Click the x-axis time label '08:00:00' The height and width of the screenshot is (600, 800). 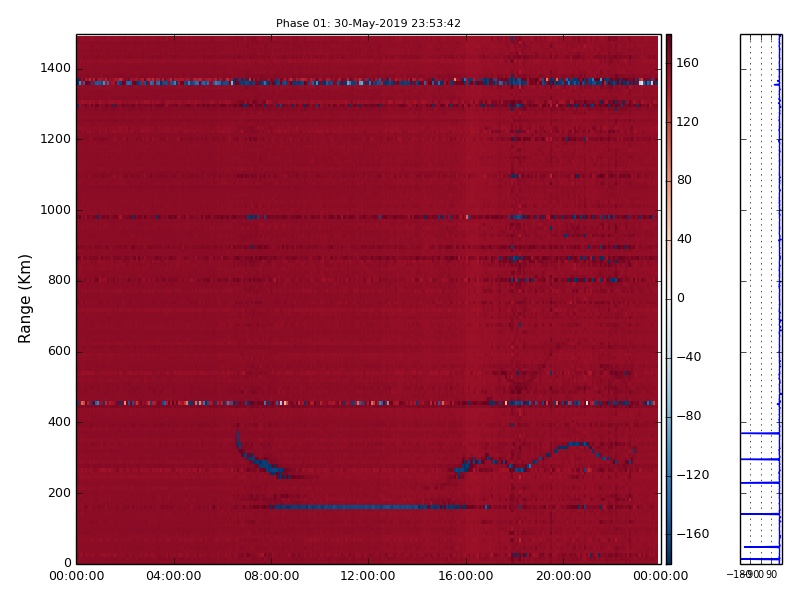(x=271, y=576)
